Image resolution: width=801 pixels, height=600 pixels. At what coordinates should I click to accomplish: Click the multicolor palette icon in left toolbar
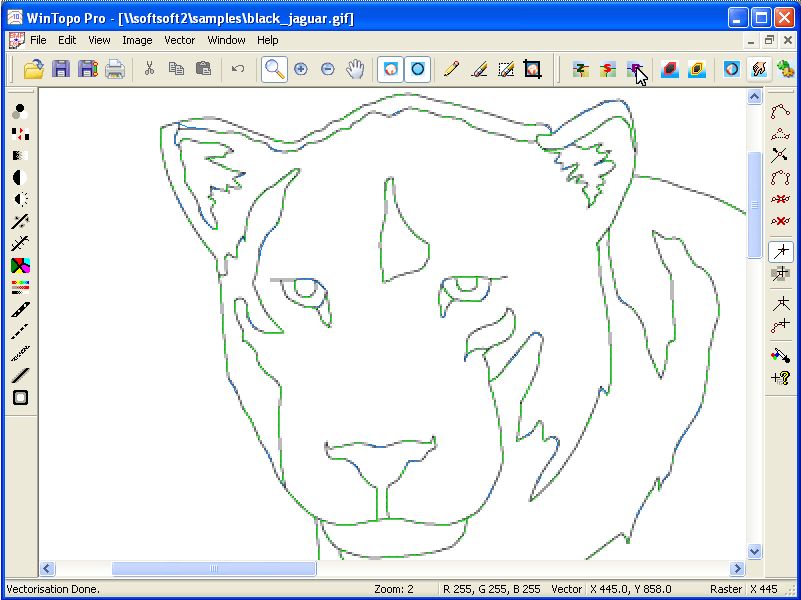pos(20,266)
